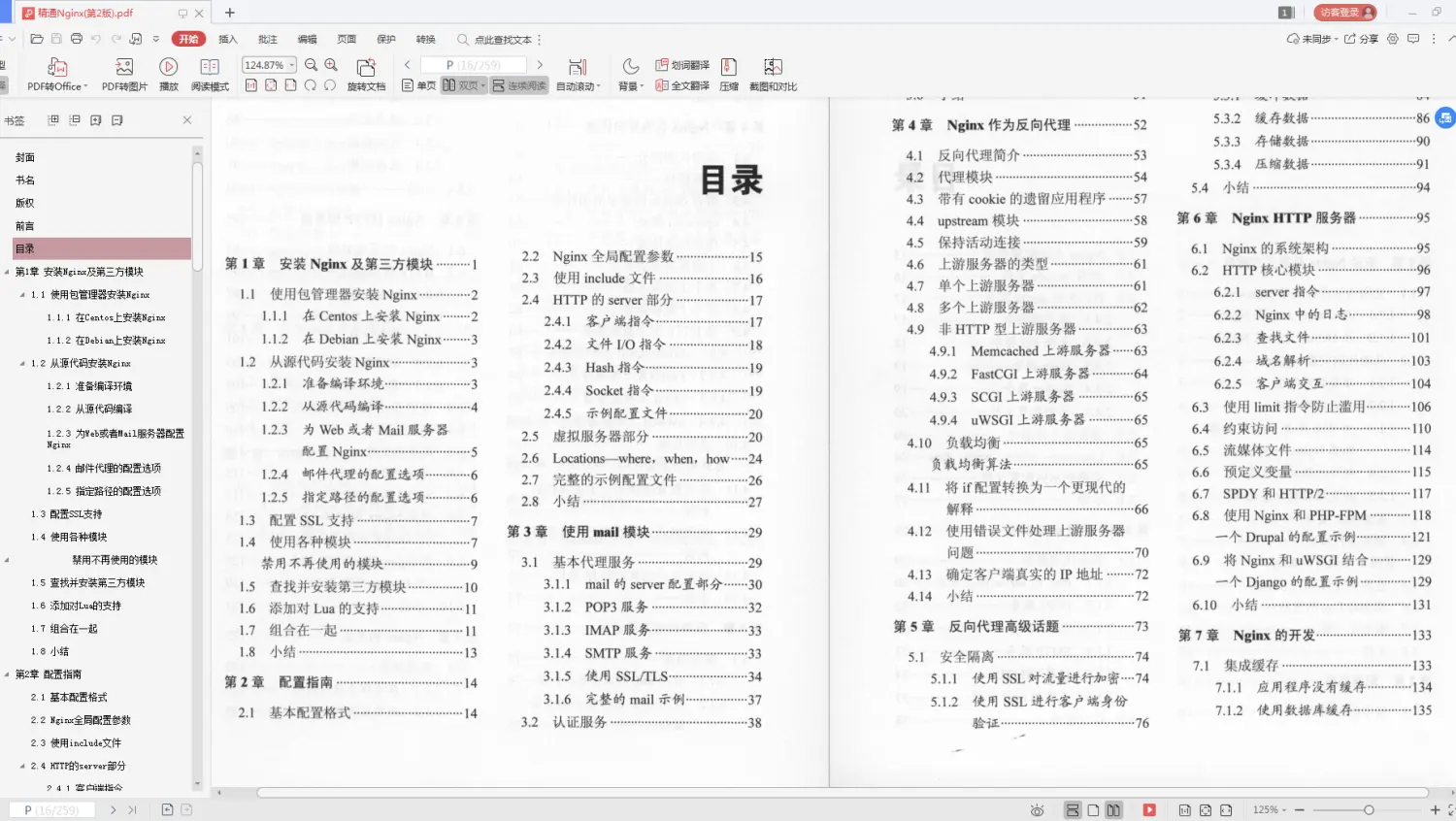Open the 批注 ribbon tab
This screenshot has height=821, width=1456.
(x=268, y=39)
